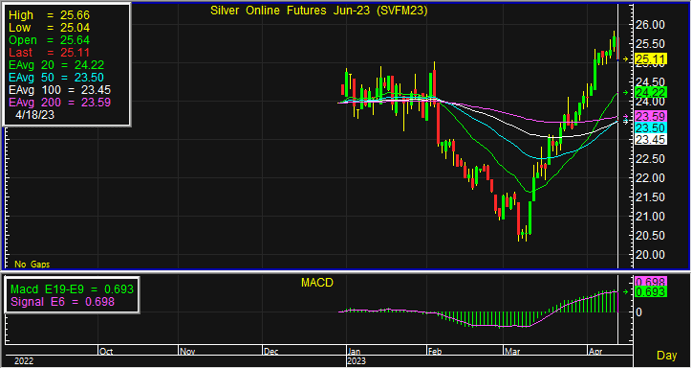
Task: Click the 20.00 price axis label
Action: pyautogui.click(x=651, y=255)
